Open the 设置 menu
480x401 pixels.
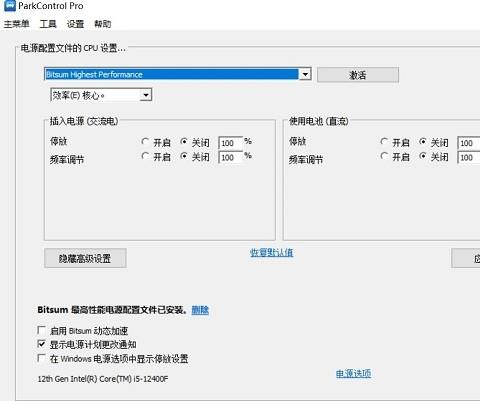coord(75,24)
